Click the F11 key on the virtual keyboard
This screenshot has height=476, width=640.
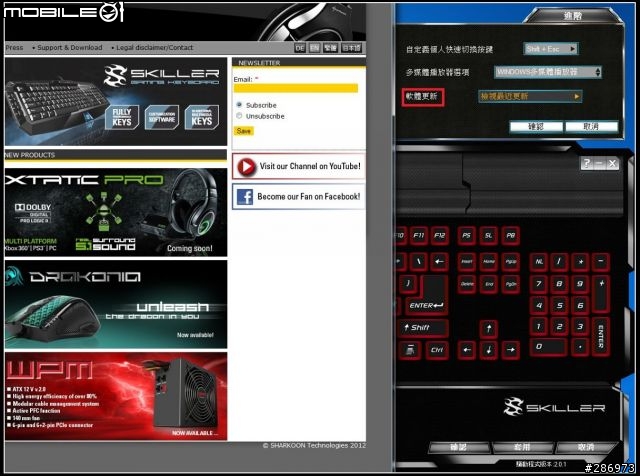point(418,236)
